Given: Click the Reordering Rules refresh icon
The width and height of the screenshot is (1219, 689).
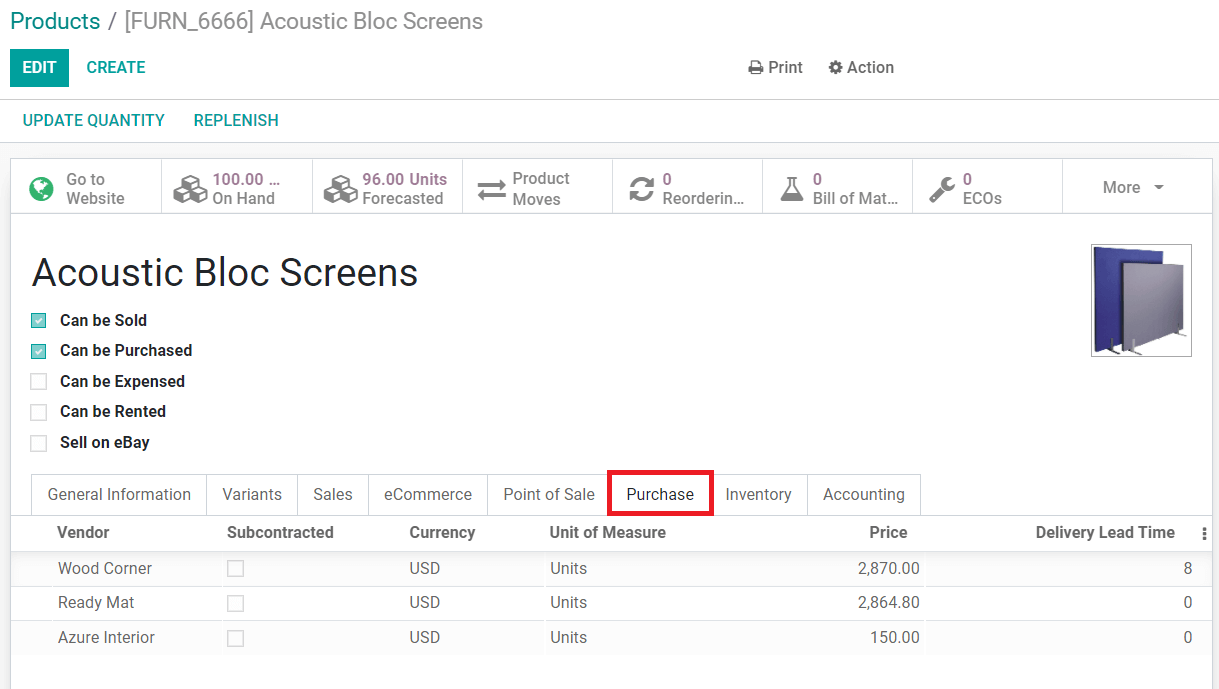Looking at the screenshot, I should 641,188.
